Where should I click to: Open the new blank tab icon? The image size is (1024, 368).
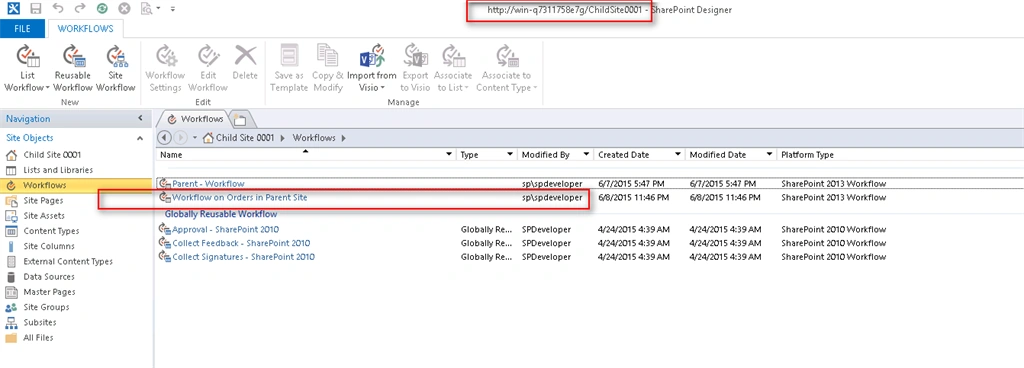click(x=240, y=119)
